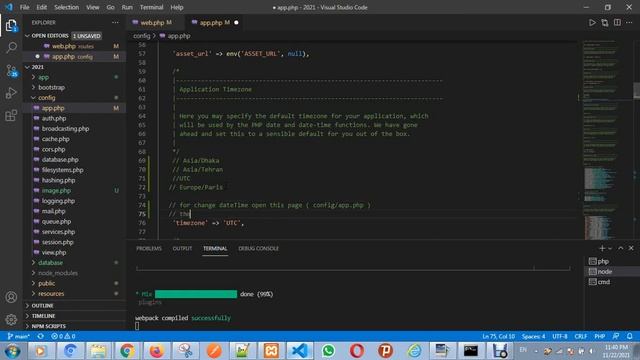Open the Help menu
Screen dimensions: 640x360
click(x=177, y=7)
